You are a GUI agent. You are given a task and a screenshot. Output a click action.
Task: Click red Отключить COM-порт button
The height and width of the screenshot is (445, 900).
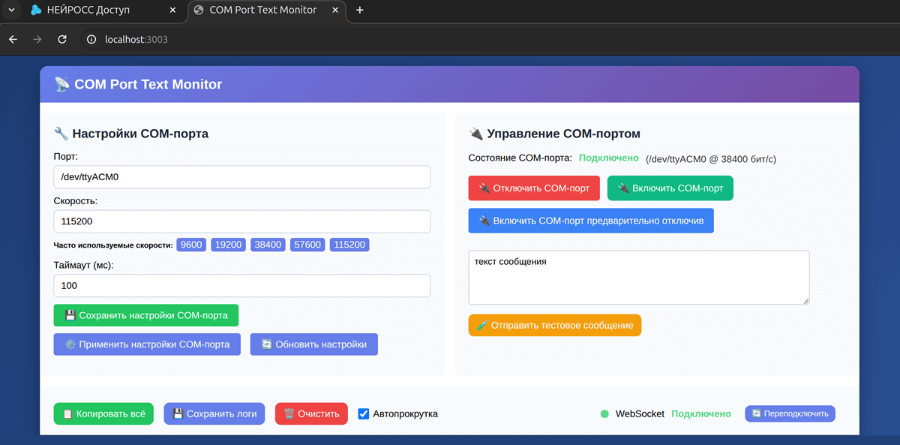(534, 188)
